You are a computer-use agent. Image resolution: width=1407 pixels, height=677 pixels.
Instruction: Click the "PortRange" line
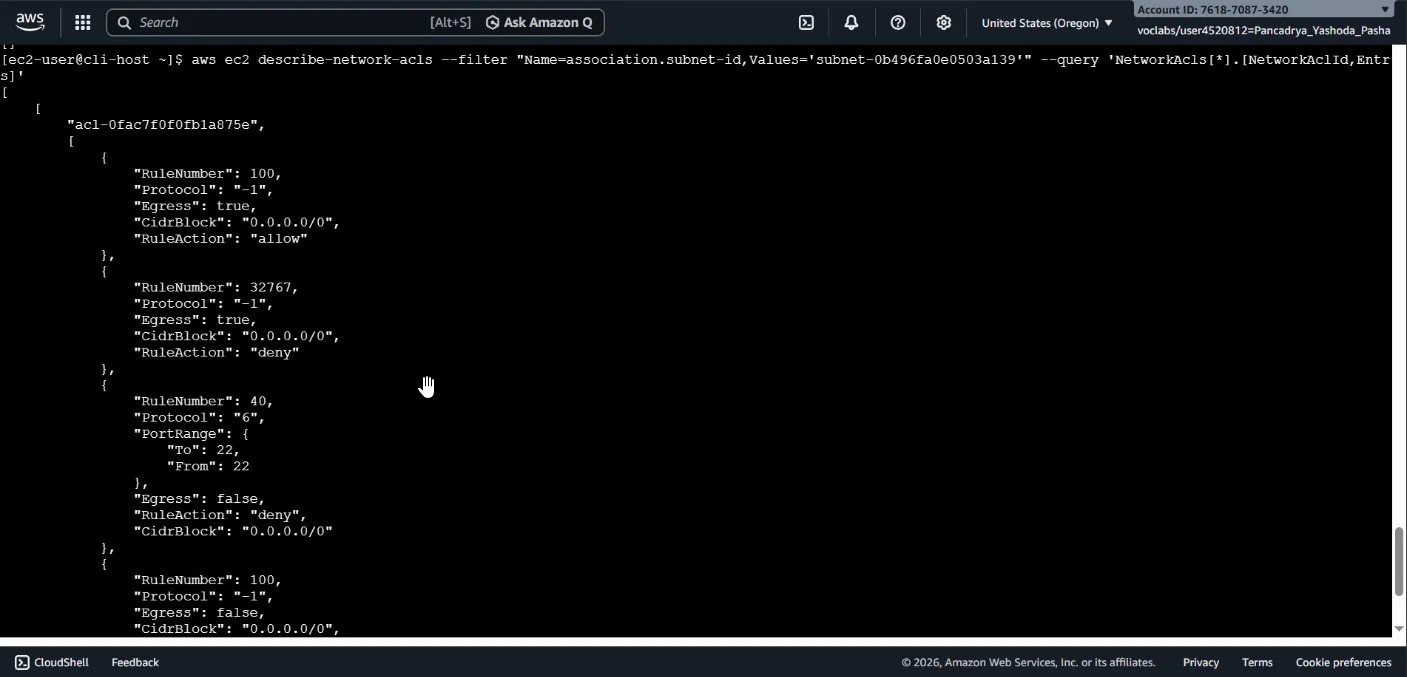point(191,434)
